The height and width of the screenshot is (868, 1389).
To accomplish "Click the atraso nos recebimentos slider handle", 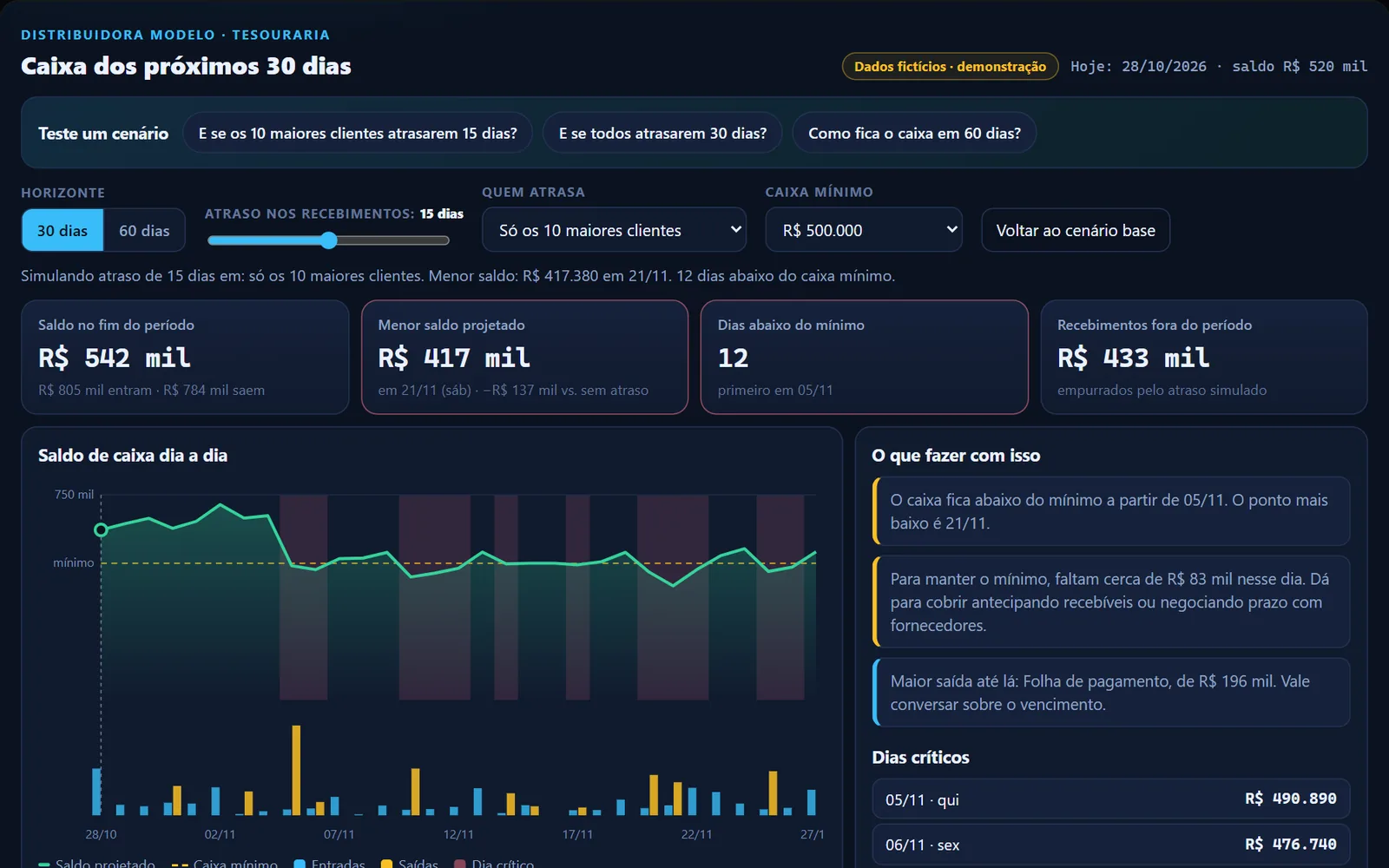I will 328,240.
